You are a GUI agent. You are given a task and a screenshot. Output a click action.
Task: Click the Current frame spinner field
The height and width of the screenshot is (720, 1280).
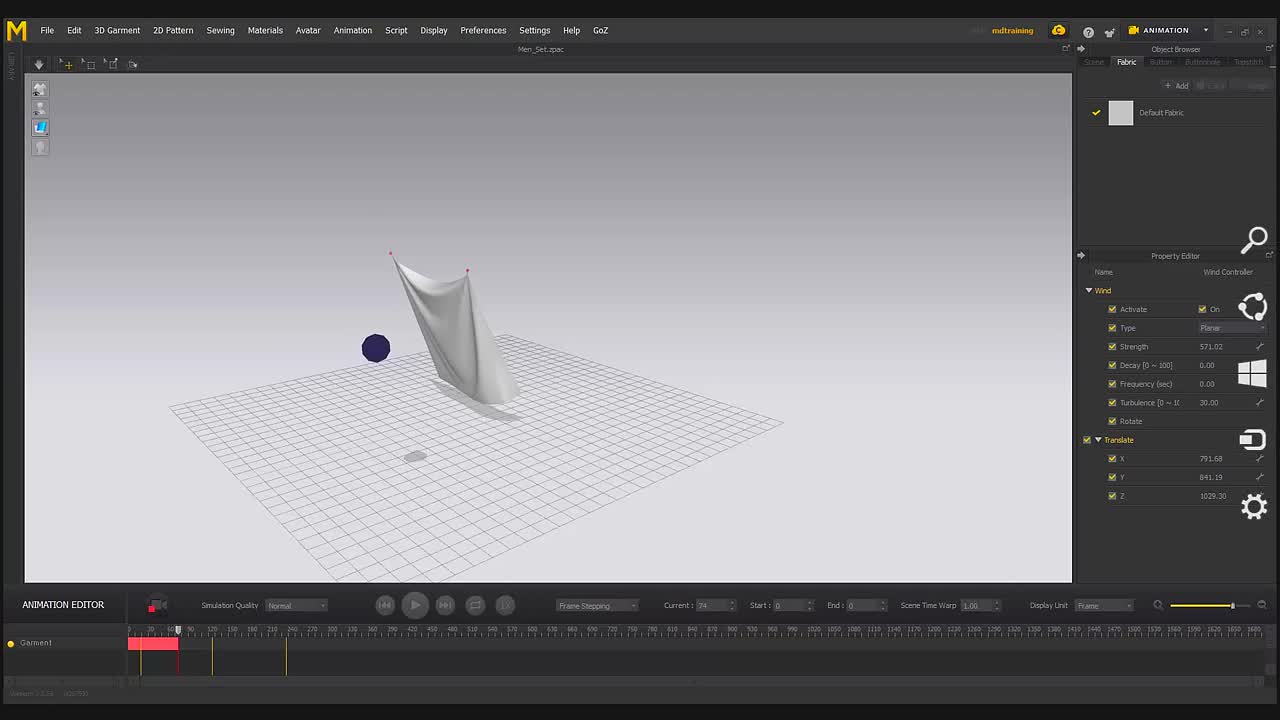716,605
